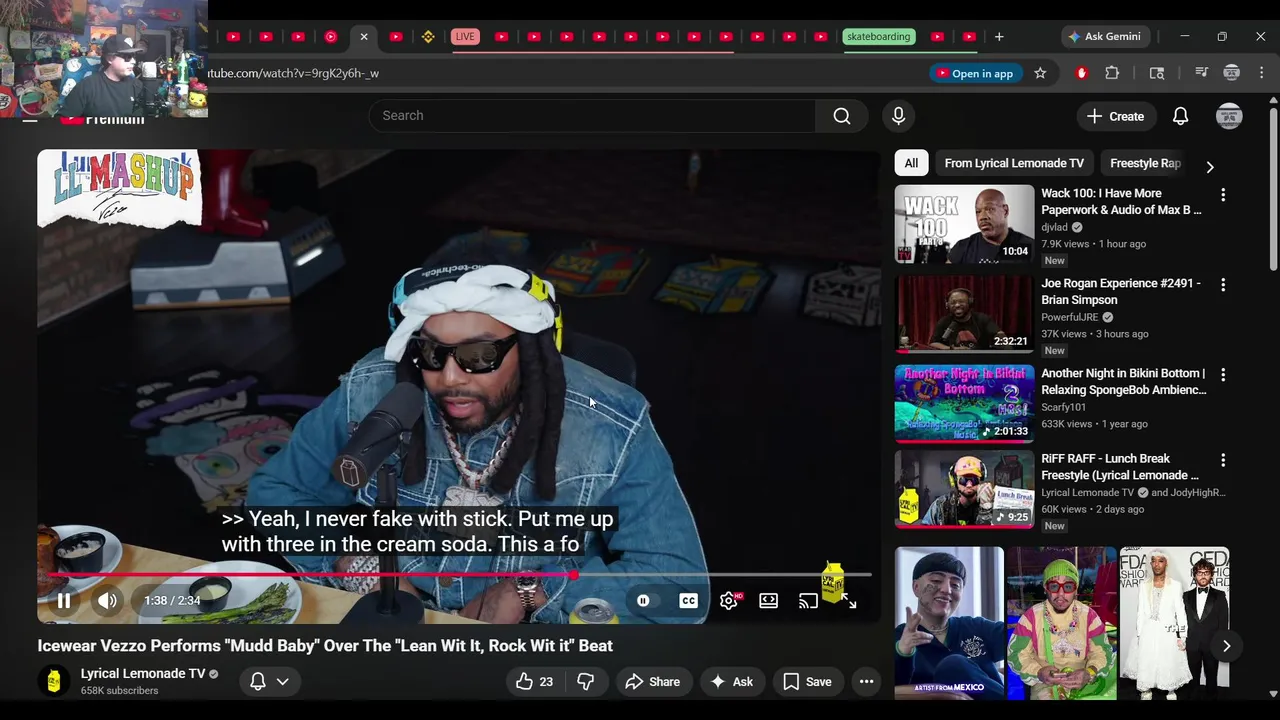Open player settings gear with HD badge

[729, 601]
